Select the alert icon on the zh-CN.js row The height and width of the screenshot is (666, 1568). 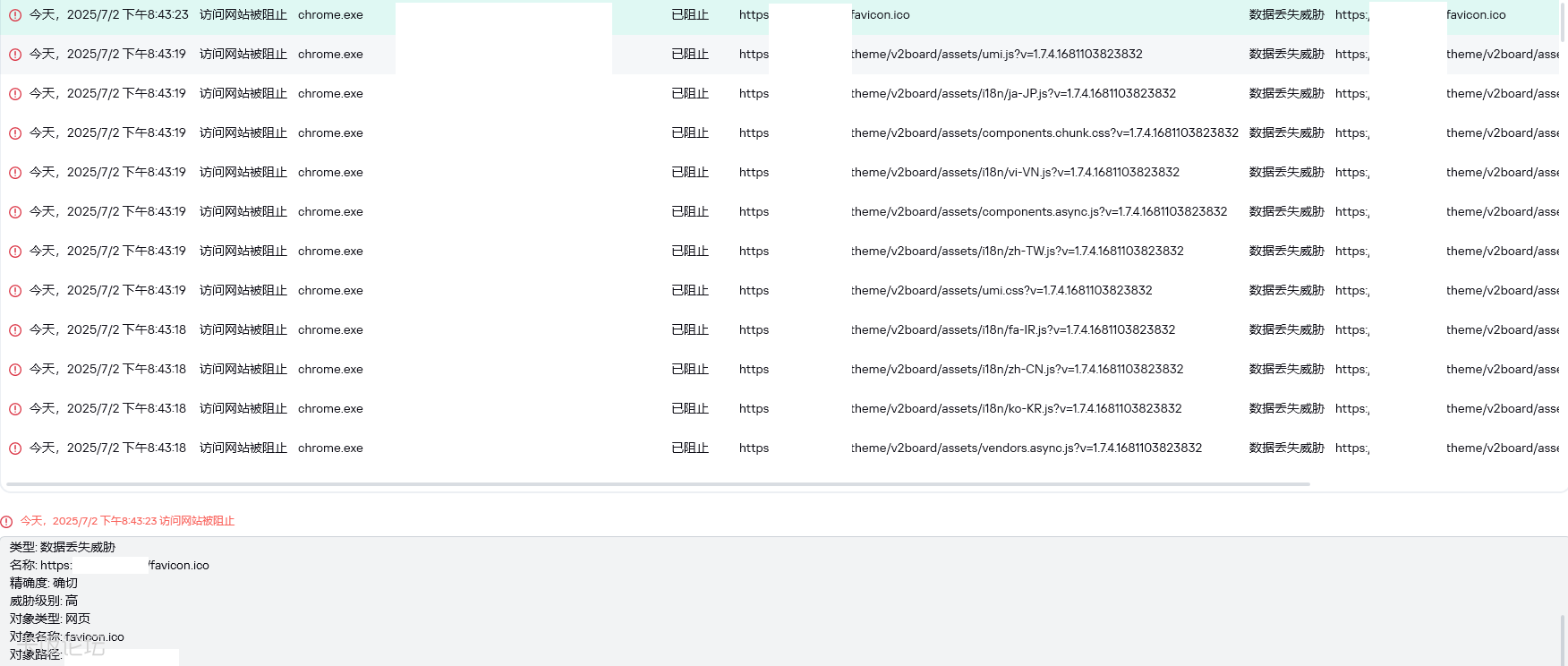pyautogui.click(x=15, y=370)
